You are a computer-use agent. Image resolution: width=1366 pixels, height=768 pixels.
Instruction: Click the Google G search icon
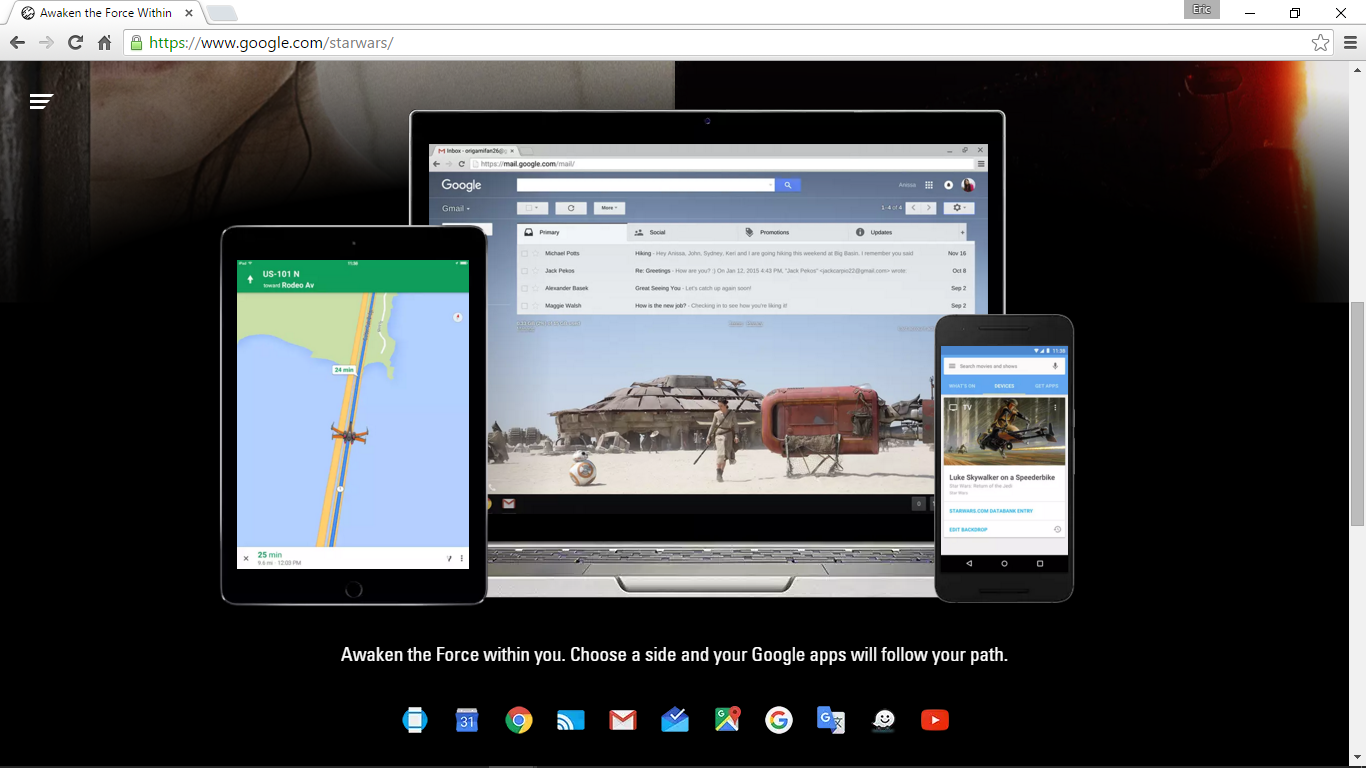pos(779,720)
